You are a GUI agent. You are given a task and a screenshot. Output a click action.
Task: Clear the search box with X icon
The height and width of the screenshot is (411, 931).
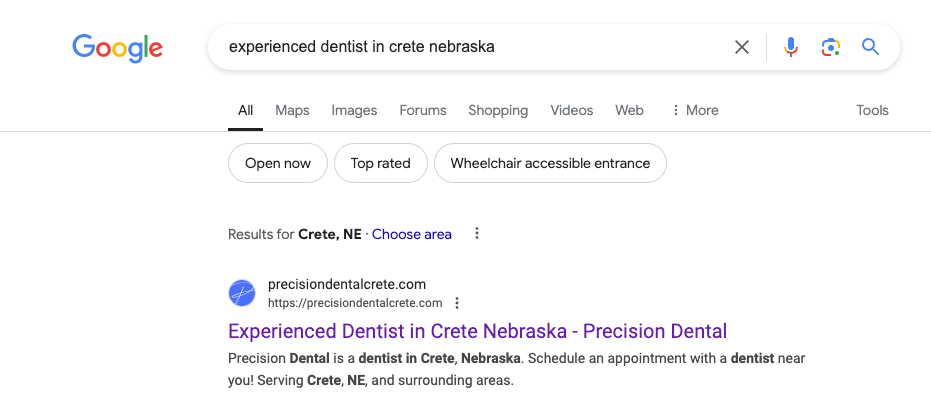(742, 47)
